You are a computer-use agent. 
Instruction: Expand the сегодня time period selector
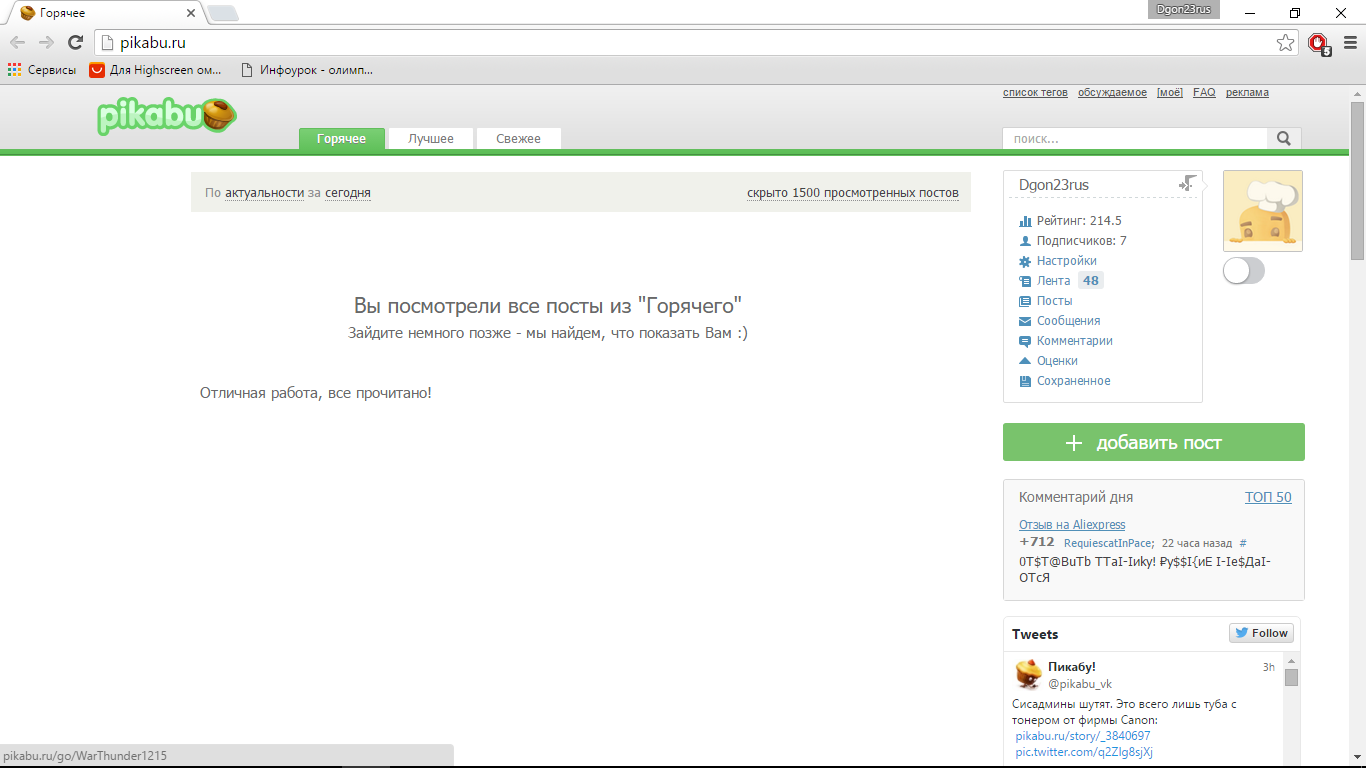[x=347, y=193]
